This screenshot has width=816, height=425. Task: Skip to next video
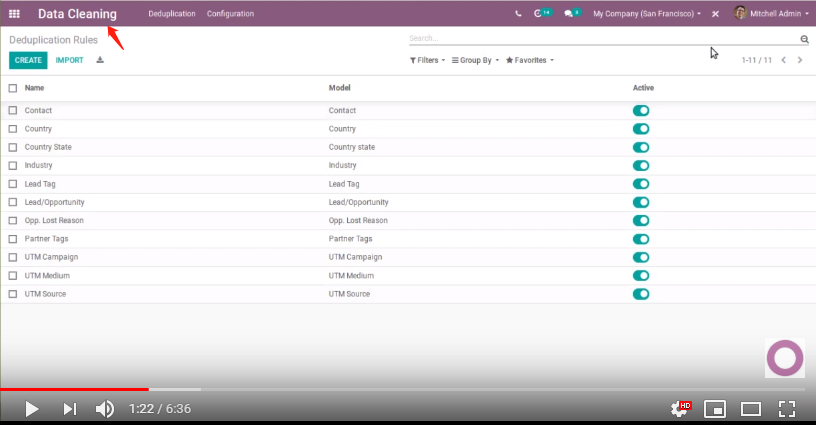tap(69, 408)
